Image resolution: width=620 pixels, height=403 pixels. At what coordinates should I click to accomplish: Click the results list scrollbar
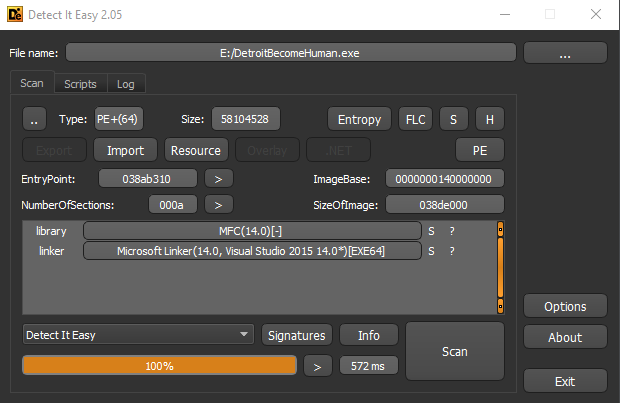click(x=500, y=270)
